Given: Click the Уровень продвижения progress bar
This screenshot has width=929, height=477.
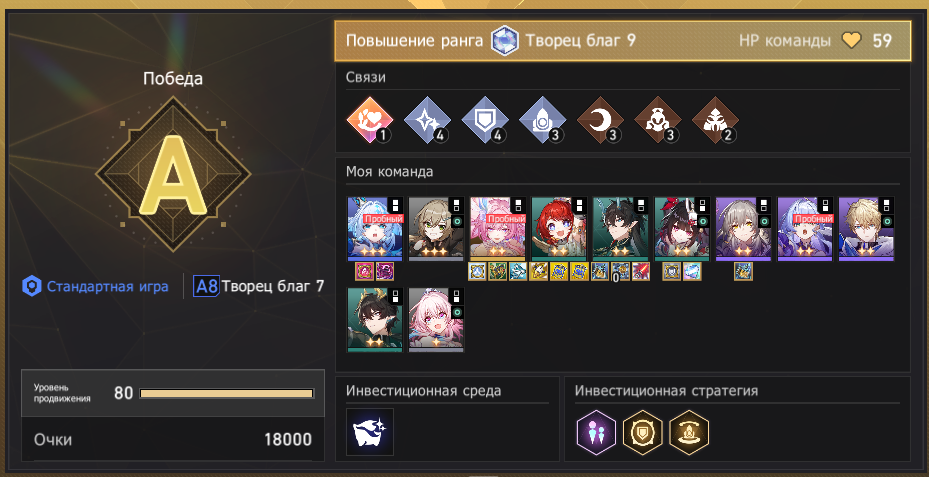Looking at the screenshot, I should click(x=226, y=393).
